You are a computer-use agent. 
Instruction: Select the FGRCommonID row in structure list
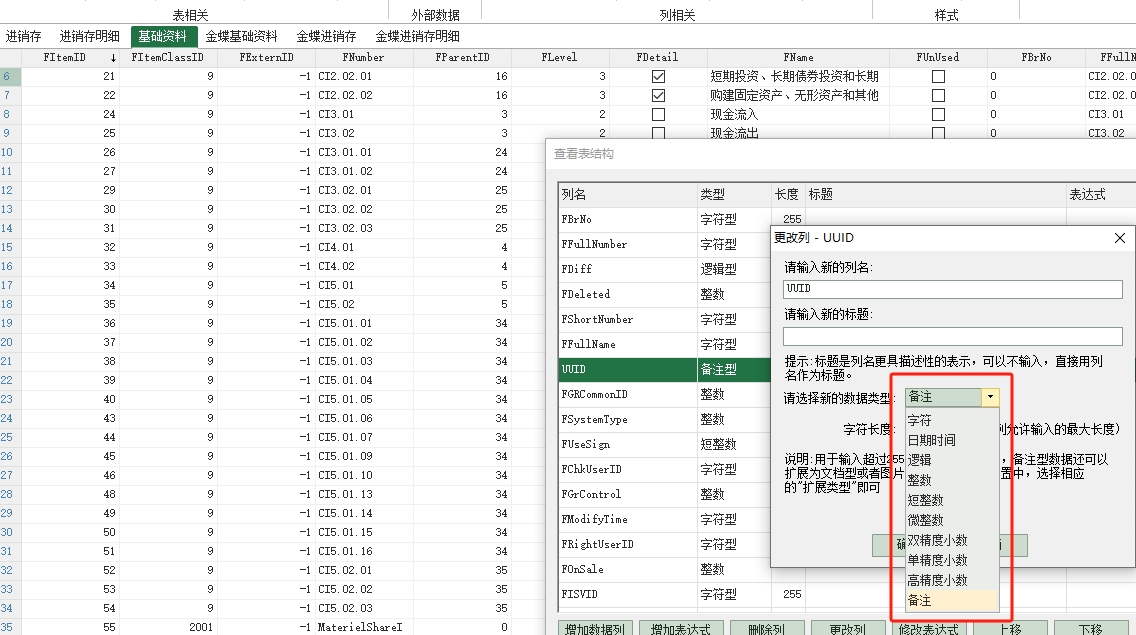click(x=627, y=394)
